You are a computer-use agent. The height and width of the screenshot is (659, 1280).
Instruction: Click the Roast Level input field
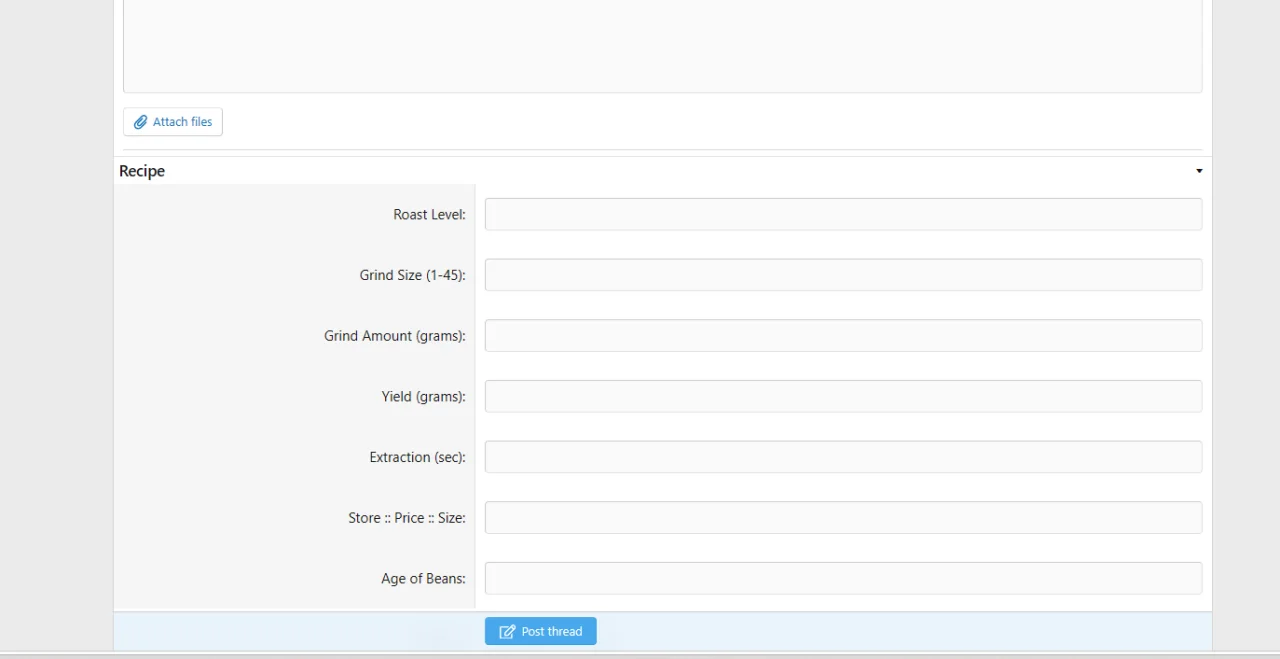coord(843,214)
